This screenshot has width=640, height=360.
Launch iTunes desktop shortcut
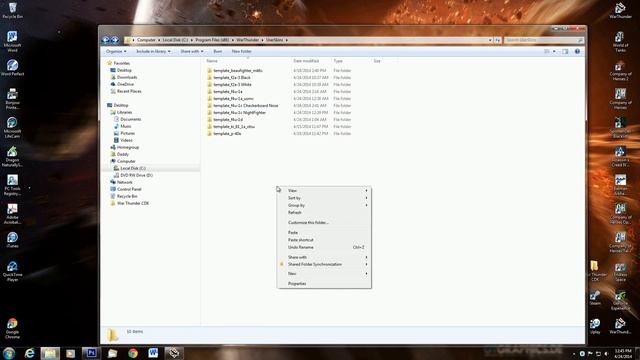pos(12,240)
